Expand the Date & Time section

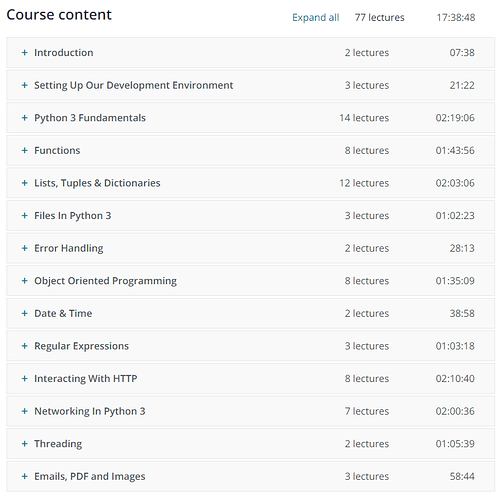click(x=250, y=314)
